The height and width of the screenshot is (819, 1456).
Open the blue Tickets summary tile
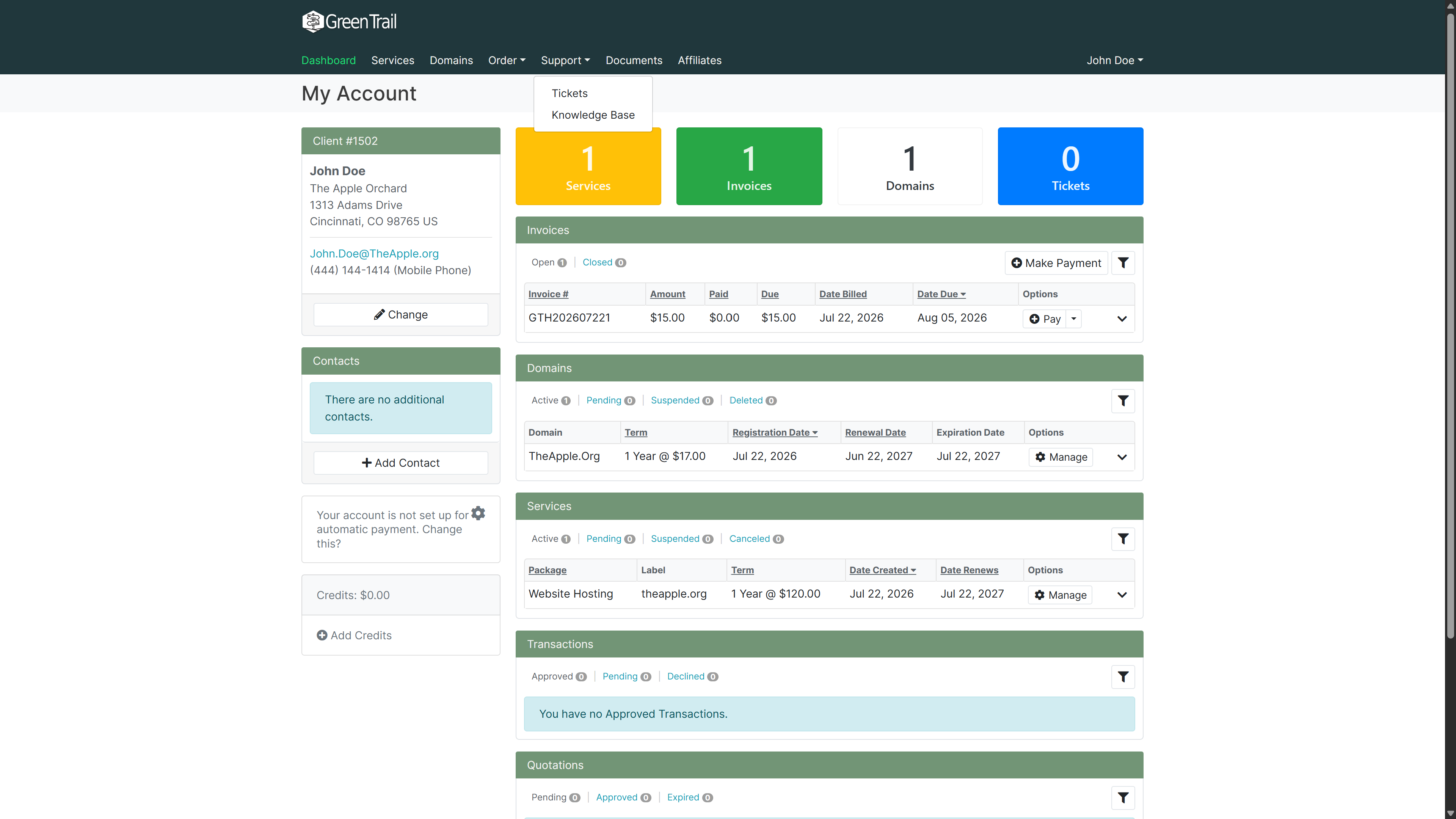[x=1070, y=166]
